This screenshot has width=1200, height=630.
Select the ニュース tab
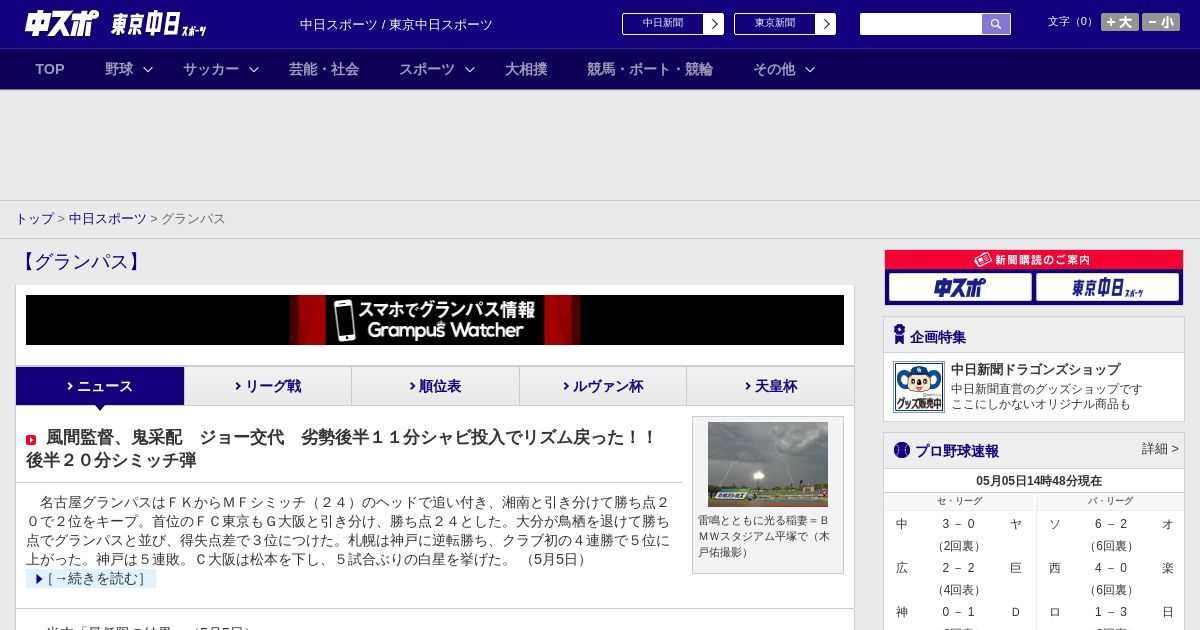click(100, 386)
